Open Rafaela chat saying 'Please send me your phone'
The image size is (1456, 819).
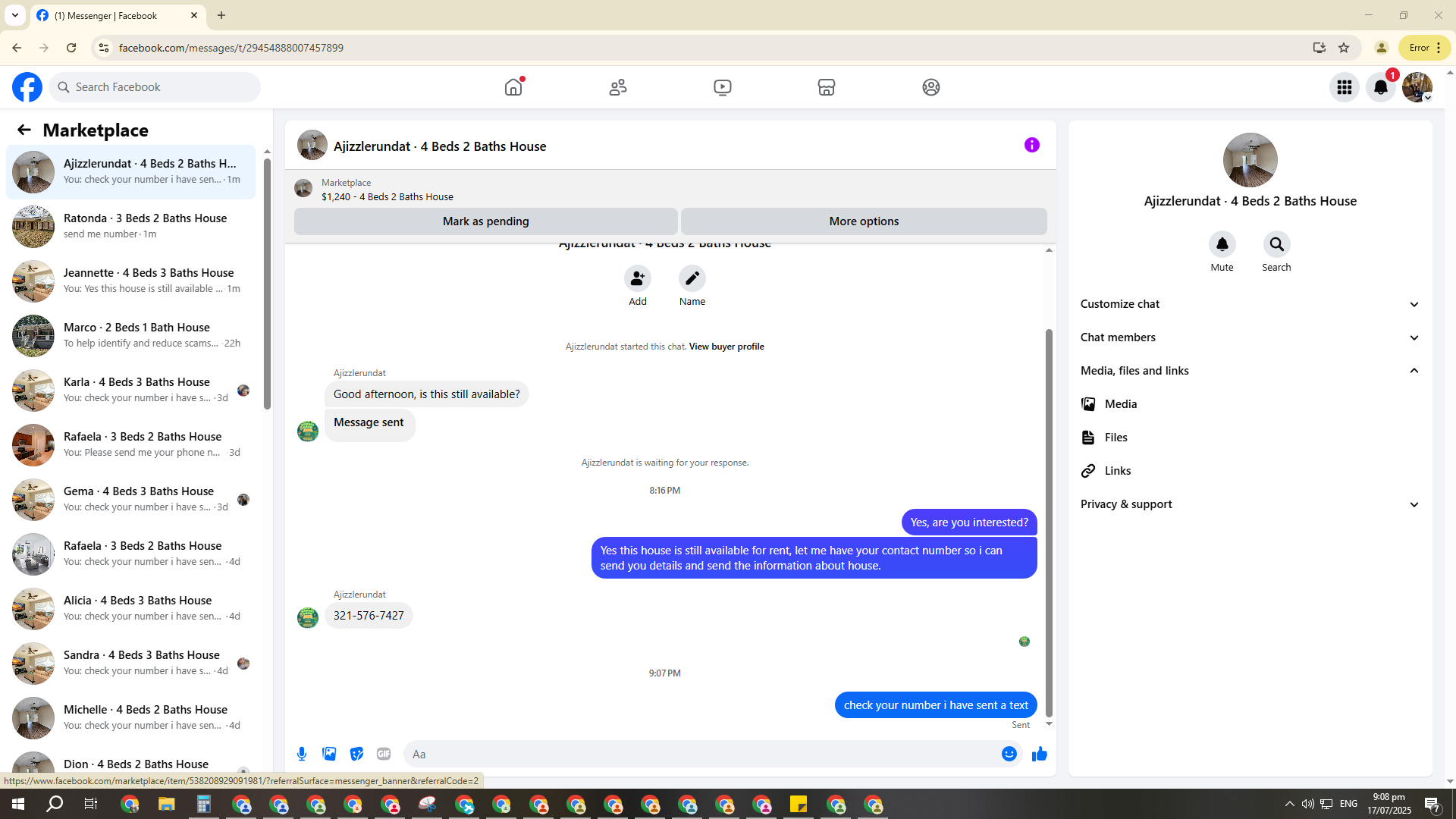(130, 444)
